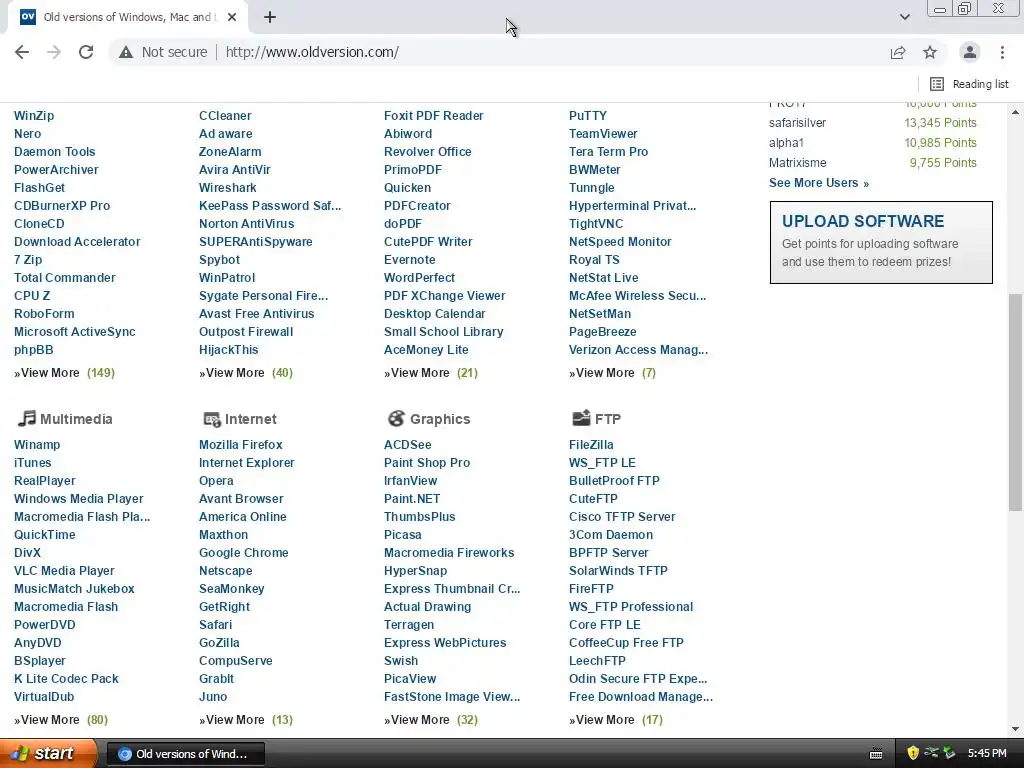Open the Mozilla Firefox link
The width and height of the screenshot is (1024, 768).
[x=240, y=445]
